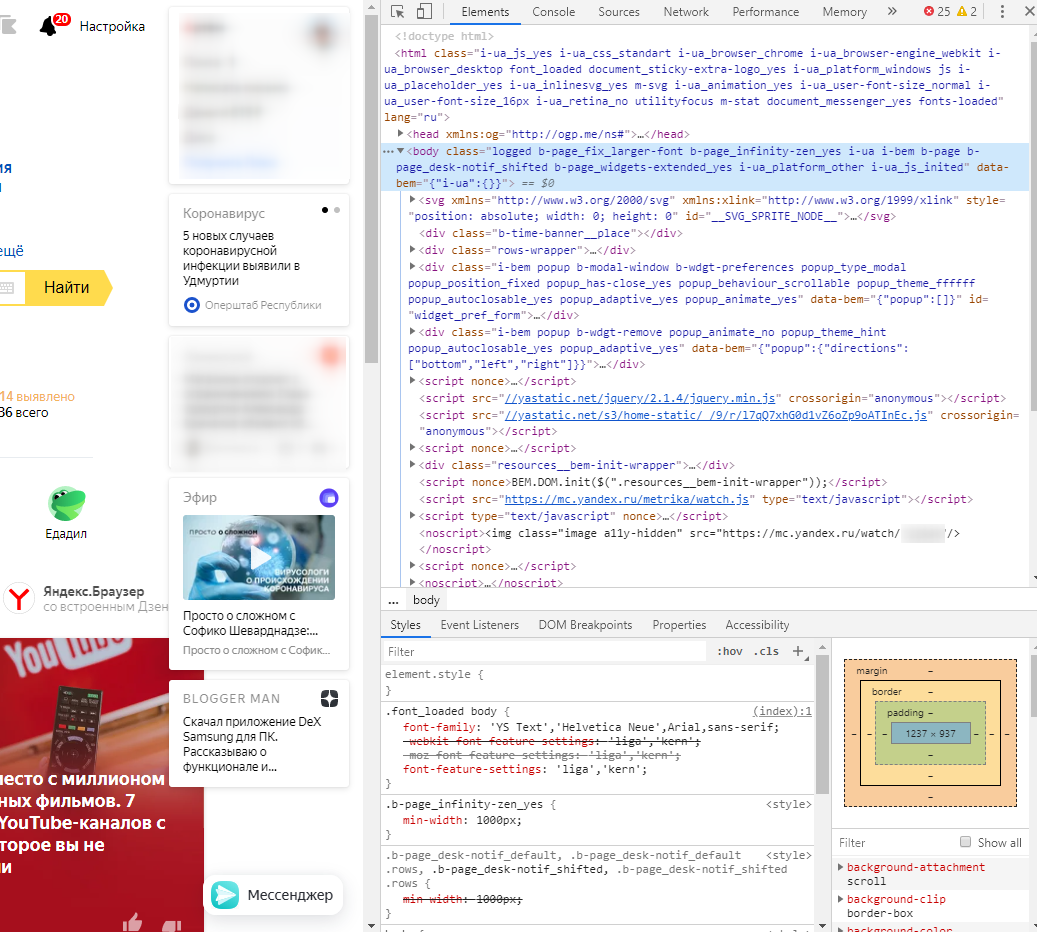1037x932 pixels.
Task: Open the jquery.min.js script link
Action: click(640, 398)
